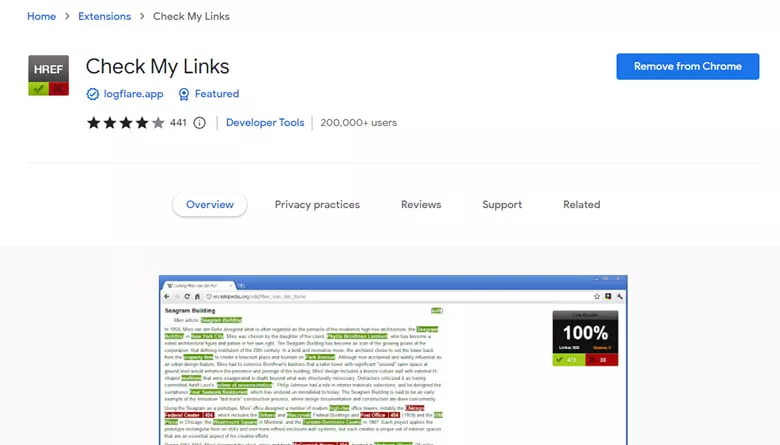Open the Developer Tools category link
The height and width of the screenshot is (445, 780).
265,123
